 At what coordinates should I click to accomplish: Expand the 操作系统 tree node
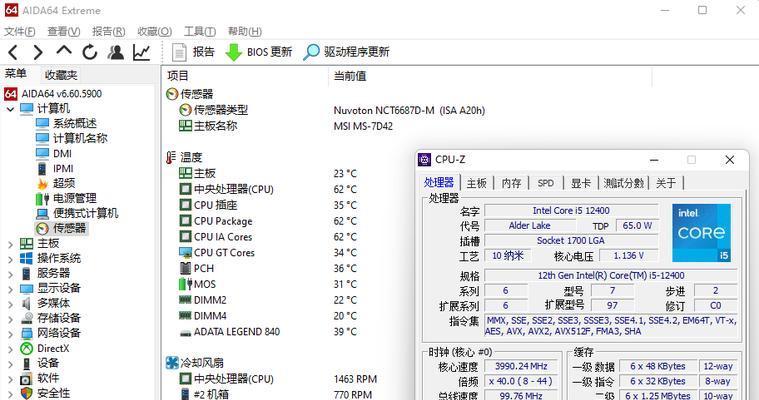pyautogui.click(x=10, y=259)
